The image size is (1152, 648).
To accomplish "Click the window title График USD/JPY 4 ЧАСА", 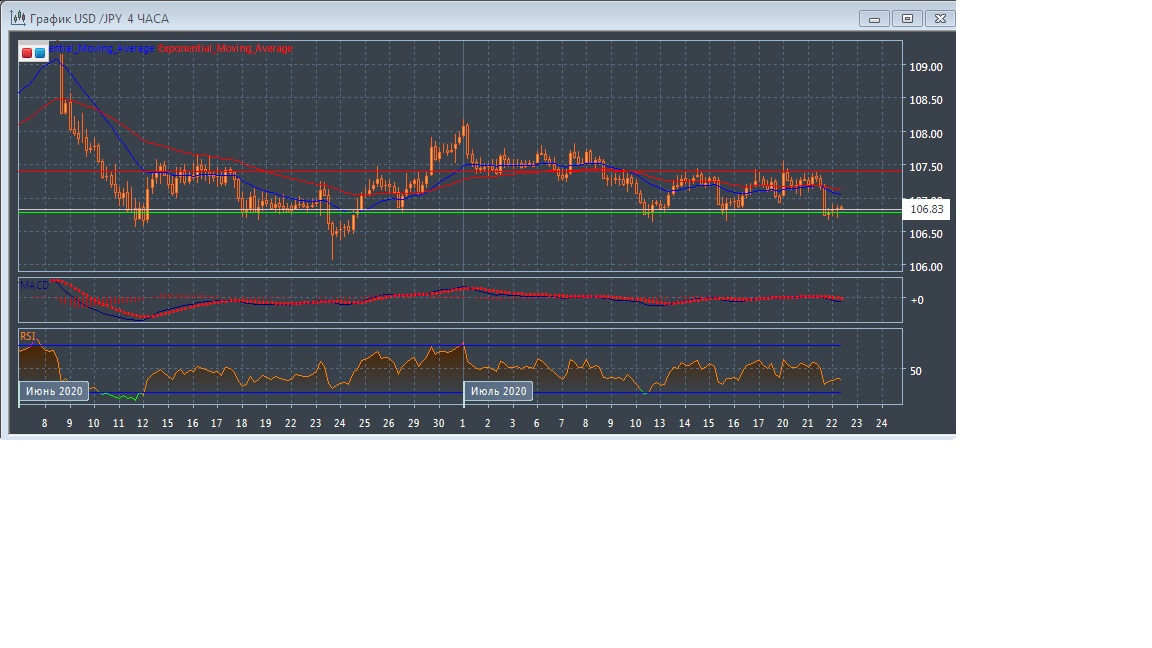I will click(99, 19).
